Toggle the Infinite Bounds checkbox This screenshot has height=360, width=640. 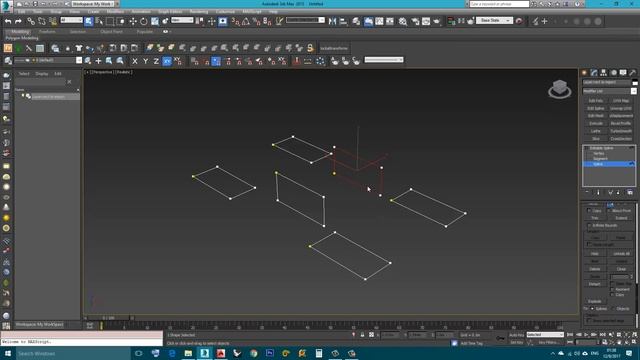589,225
